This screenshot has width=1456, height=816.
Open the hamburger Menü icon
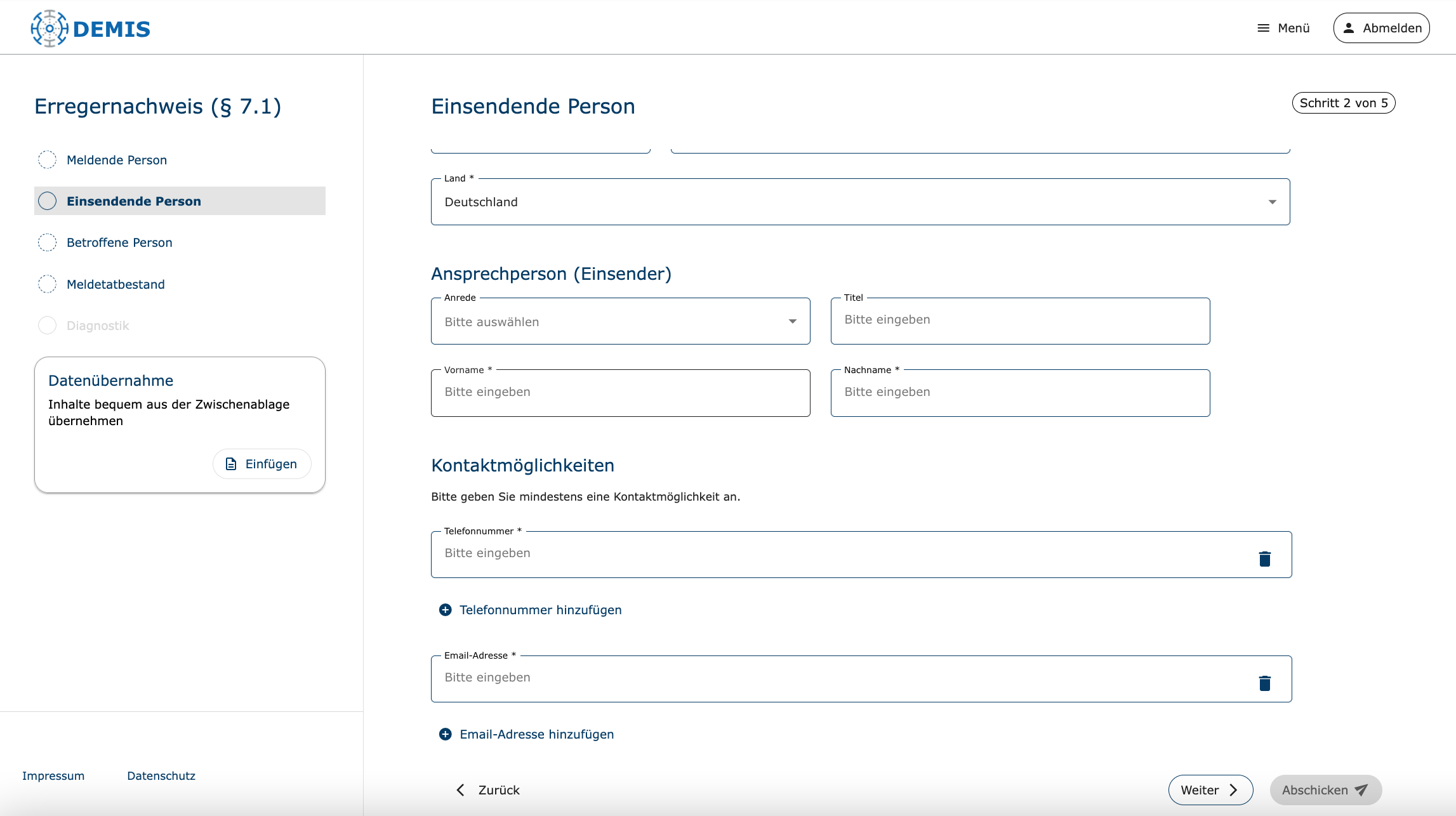[x=1263, y=29]
